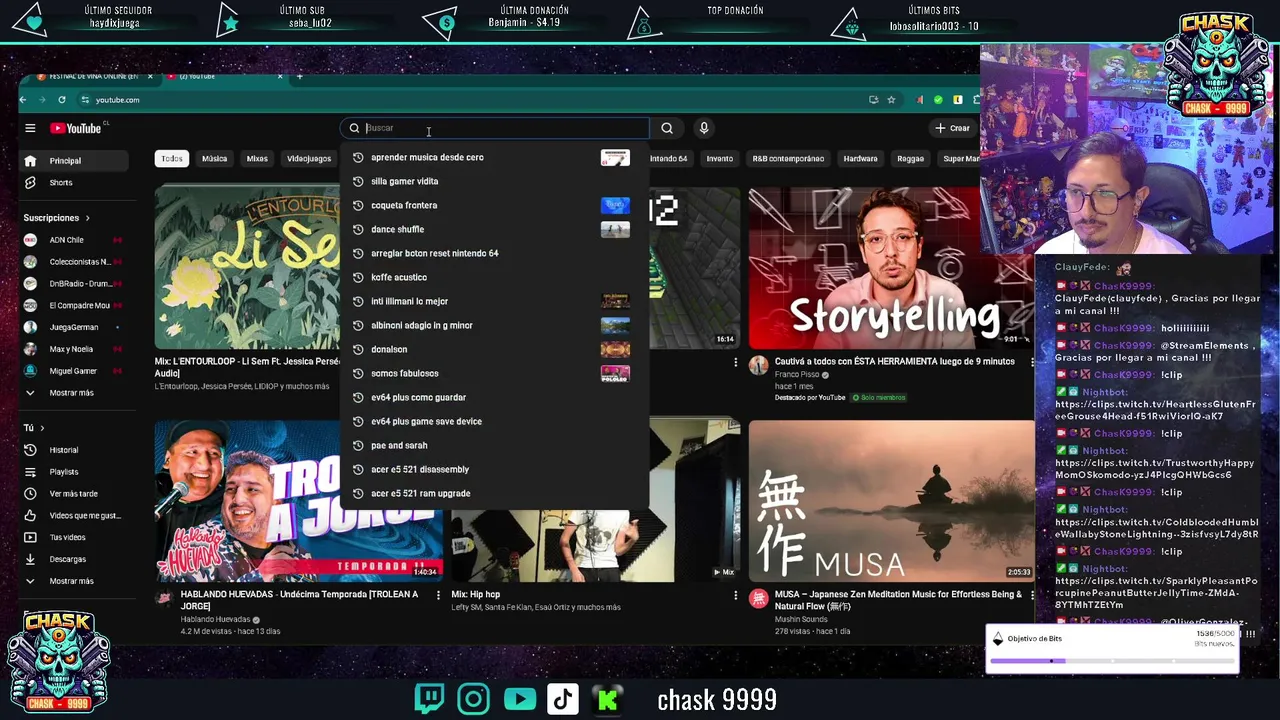The width and height of the screenshot is (1280, 720).
Task: Open 'Cautivá a todos con ESTA HERRAMIENTA' video title
Action: 894,361
